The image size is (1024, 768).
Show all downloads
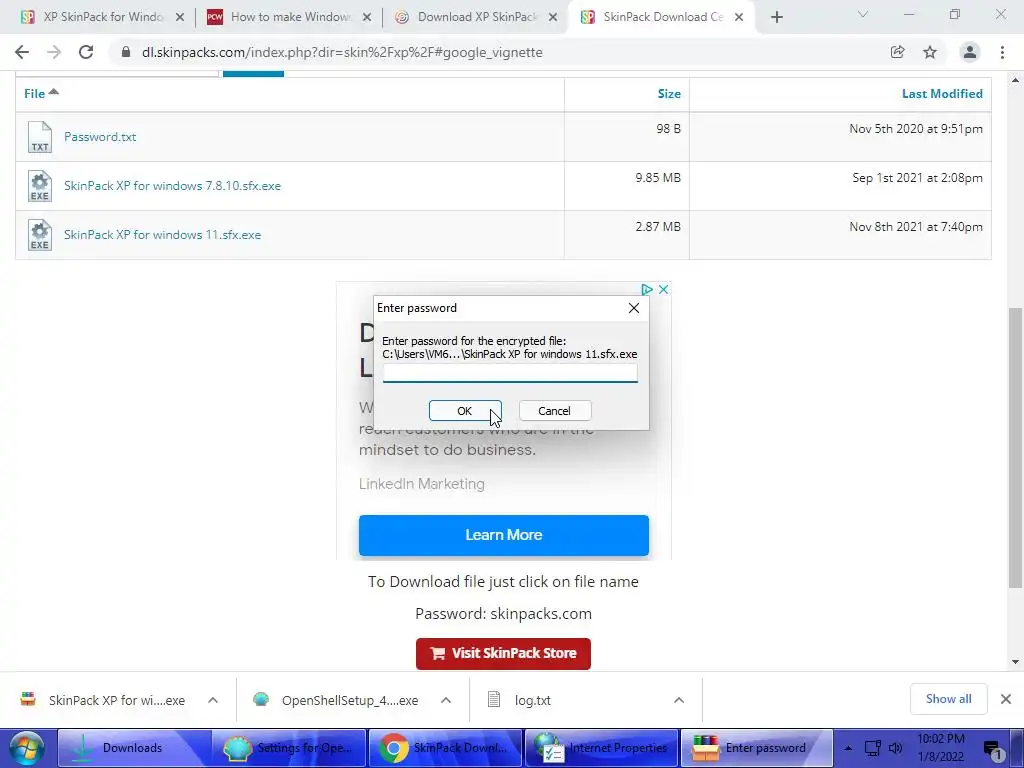[x=948, y=699]
